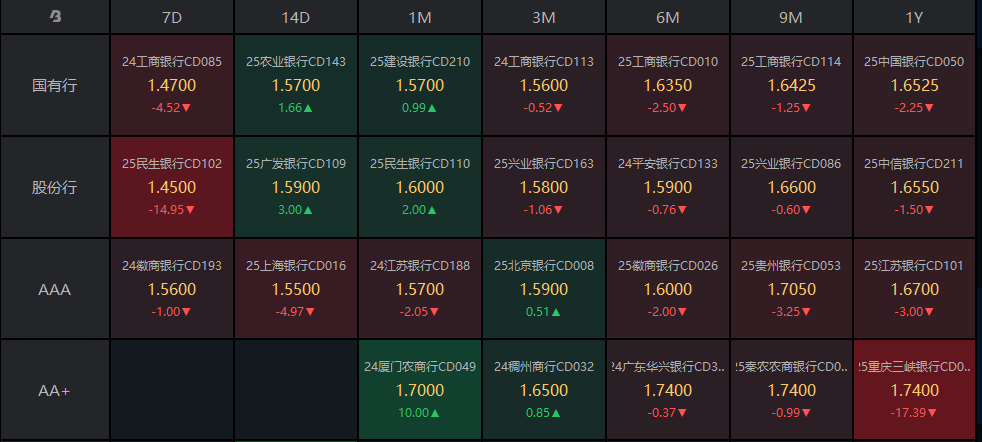Select the 14D tenor column header
This screenshot has height=442, width=982.
coord(296,17)
